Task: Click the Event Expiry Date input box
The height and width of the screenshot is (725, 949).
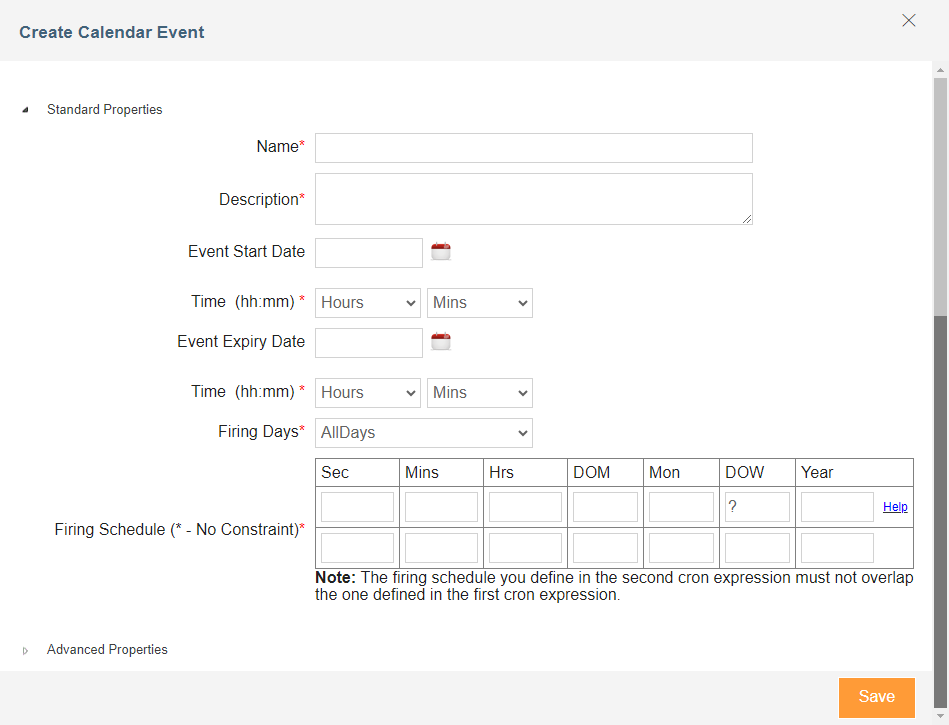Action: (369, 343)
